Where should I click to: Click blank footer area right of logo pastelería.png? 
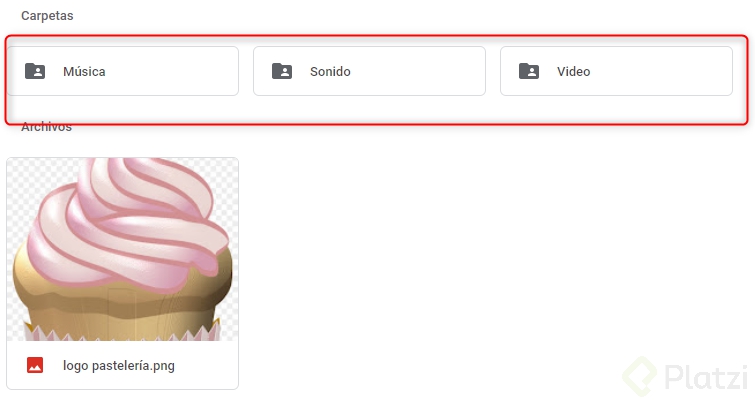(206, 365)
